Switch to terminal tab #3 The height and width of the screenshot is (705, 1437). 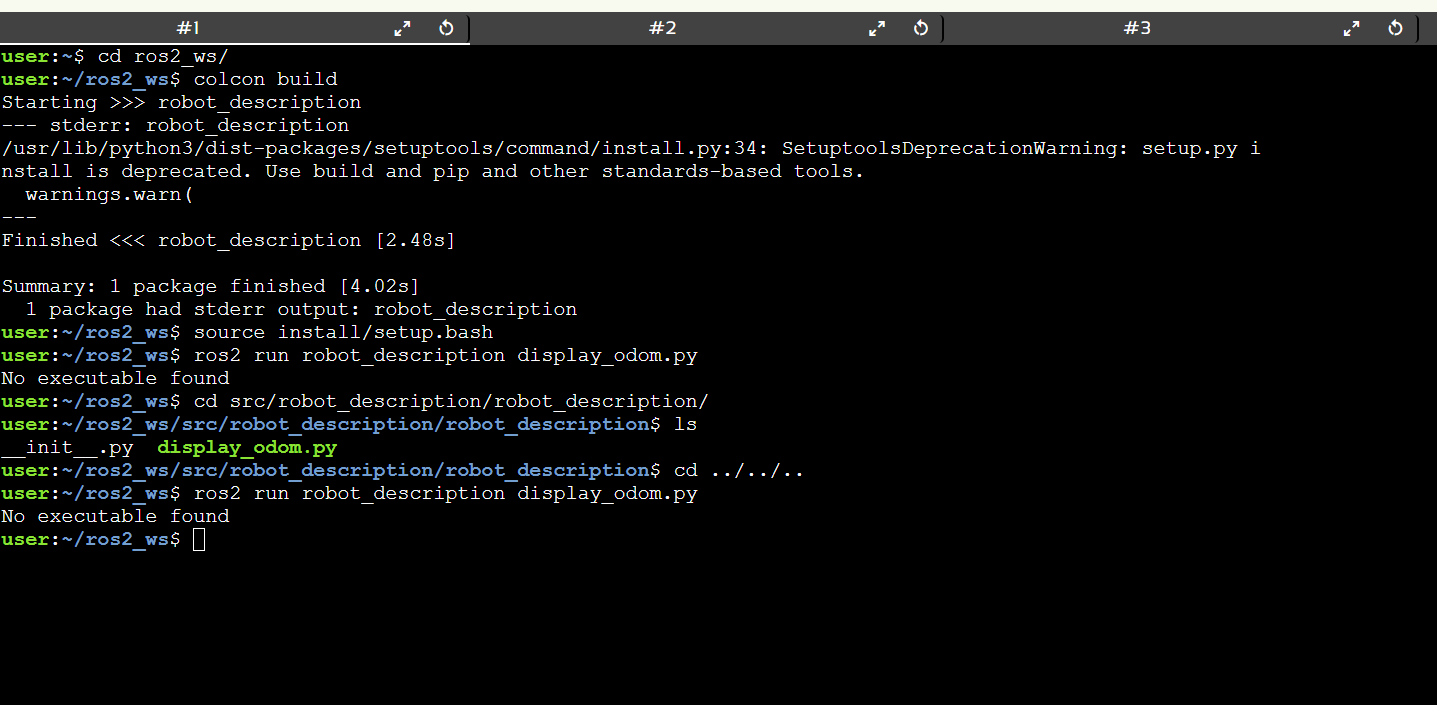tap(1136, 28)
